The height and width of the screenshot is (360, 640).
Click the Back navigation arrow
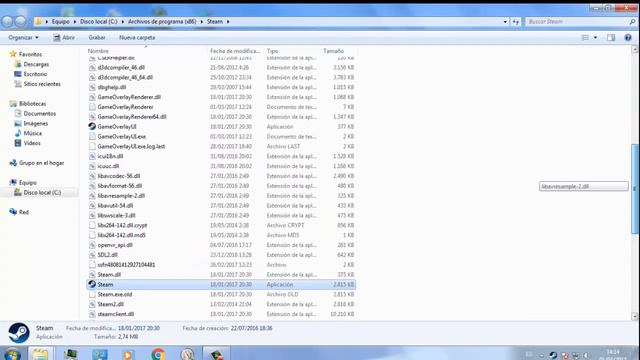tap(7, 21)
